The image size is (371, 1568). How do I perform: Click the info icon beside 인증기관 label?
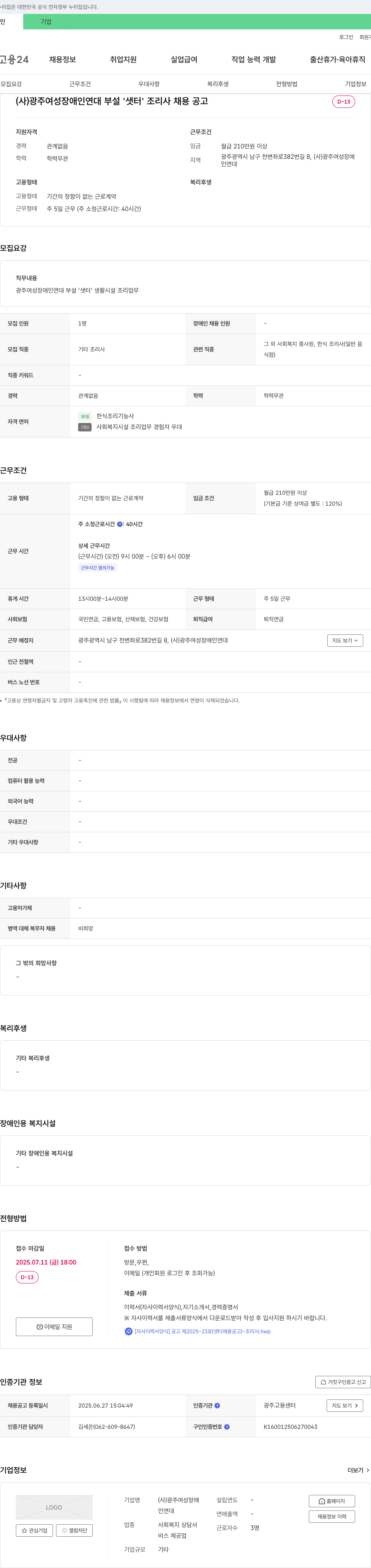(217, 1406)
